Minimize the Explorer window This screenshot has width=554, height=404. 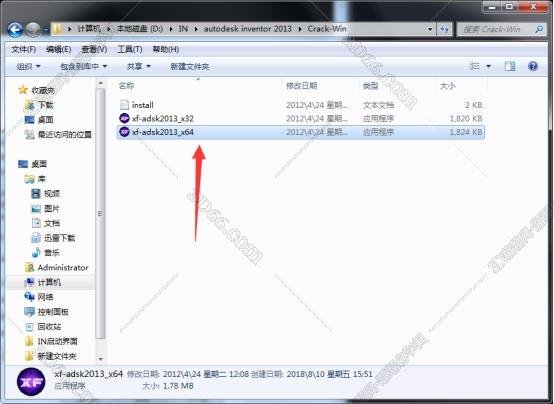(492, 7)
